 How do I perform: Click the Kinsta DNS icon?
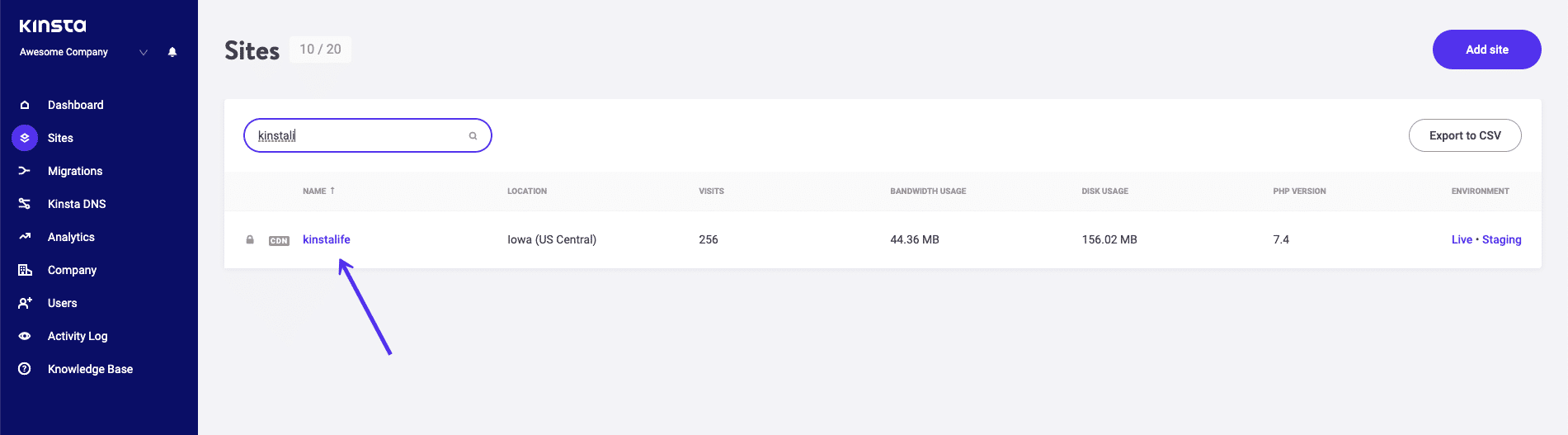(25, 204)
